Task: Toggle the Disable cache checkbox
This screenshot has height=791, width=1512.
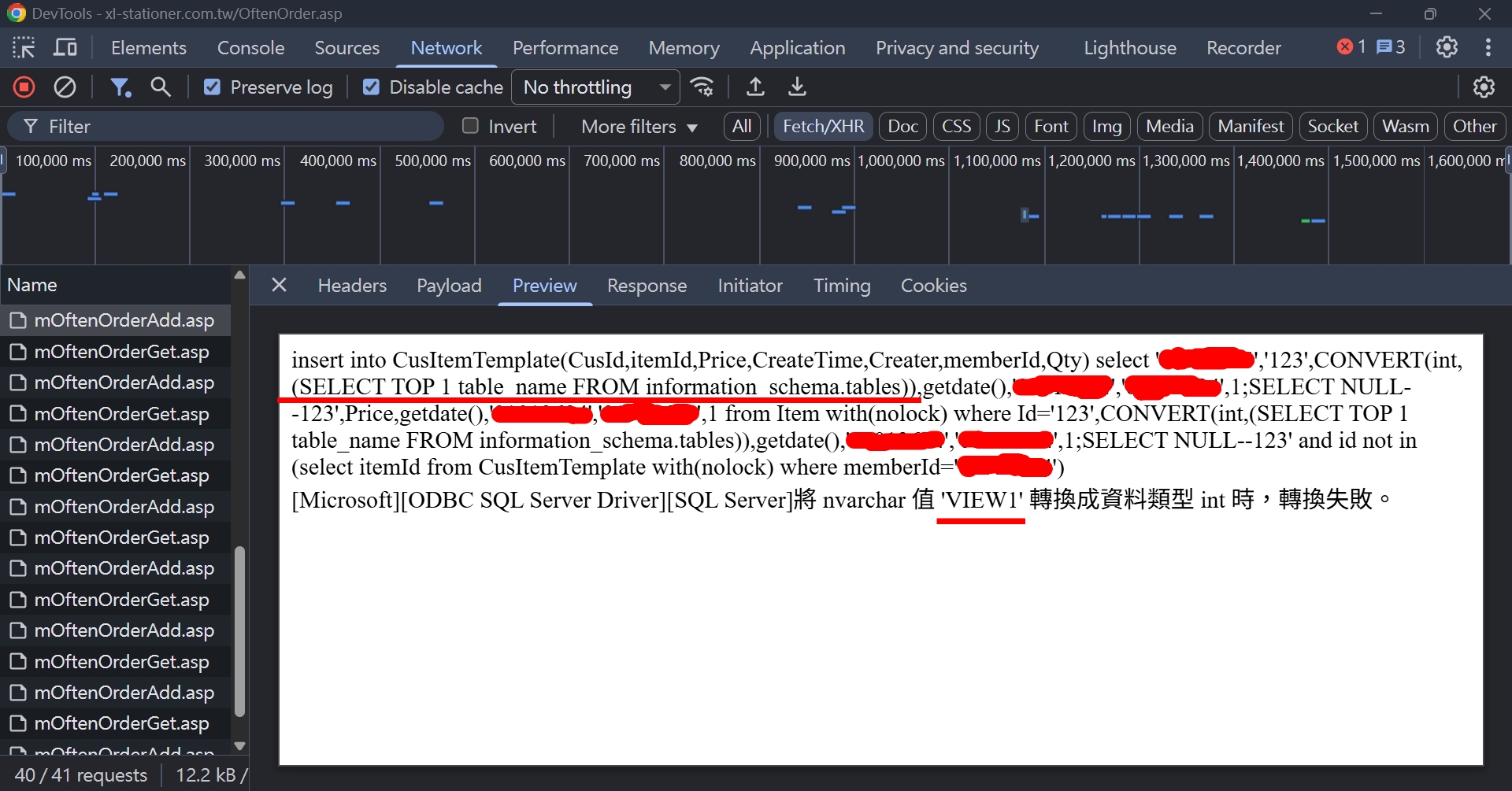Action: point(371,87)
